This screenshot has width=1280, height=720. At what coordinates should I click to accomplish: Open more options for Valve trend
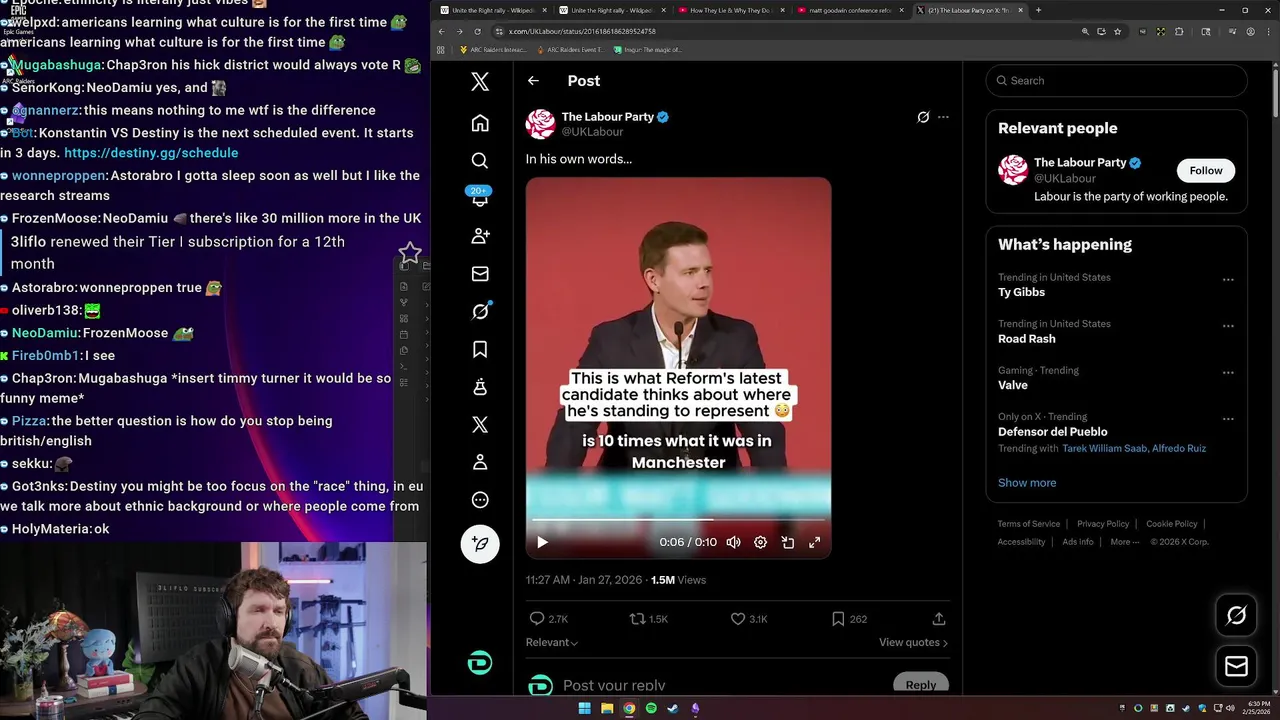pyautogui.click(x=1228, y=373)
